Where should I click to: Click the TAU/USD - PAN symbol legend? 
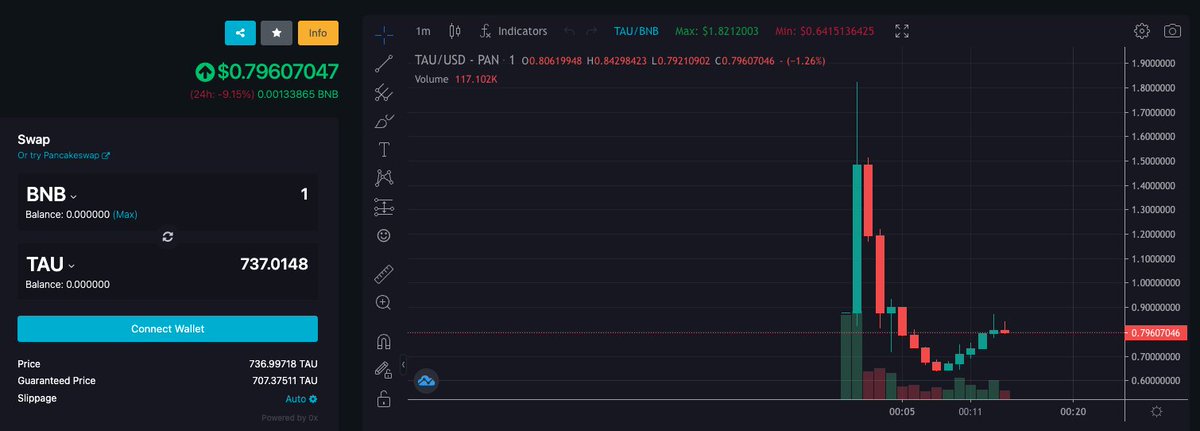[x=464, y=60]
